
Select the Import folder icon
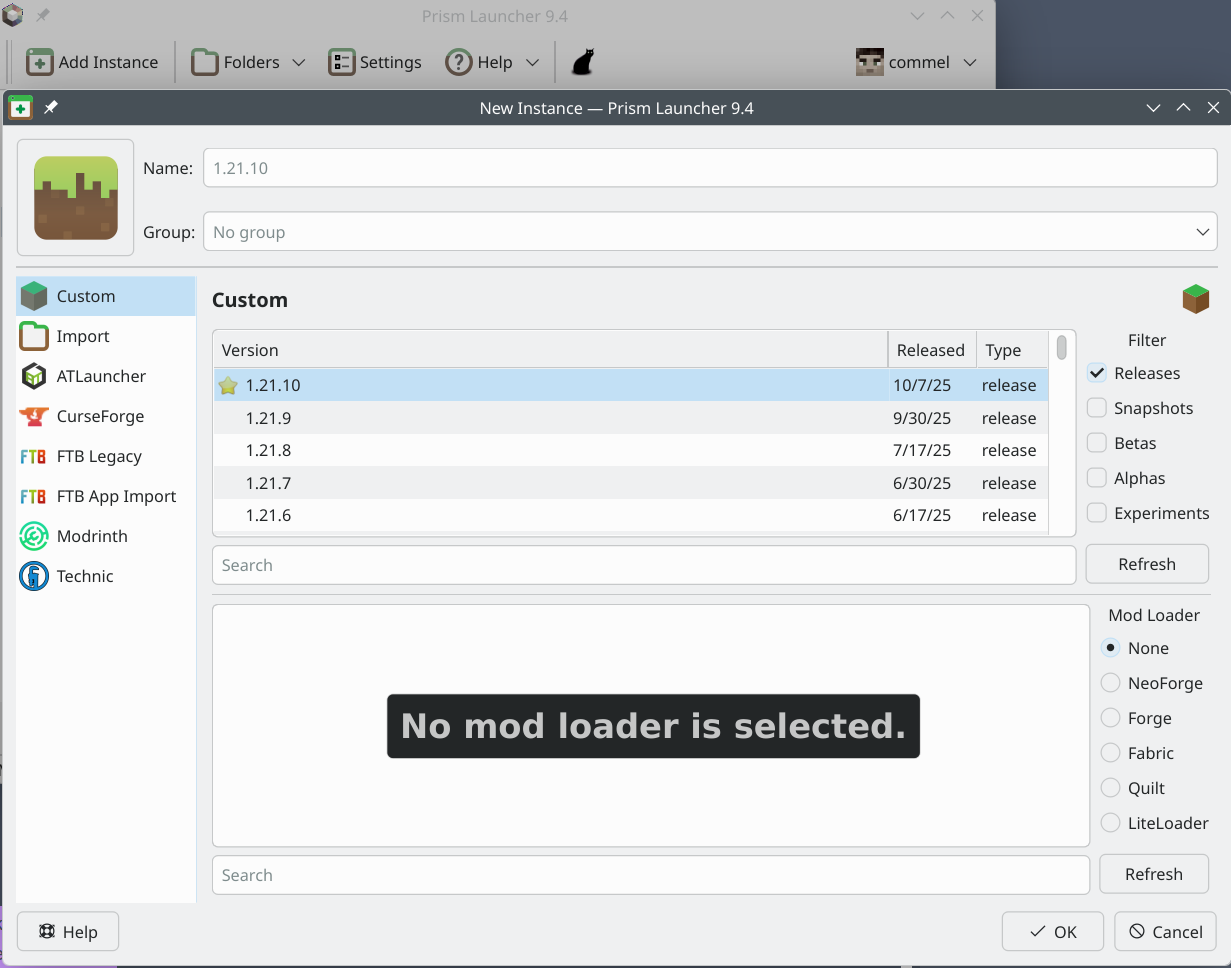click(34, 336)
